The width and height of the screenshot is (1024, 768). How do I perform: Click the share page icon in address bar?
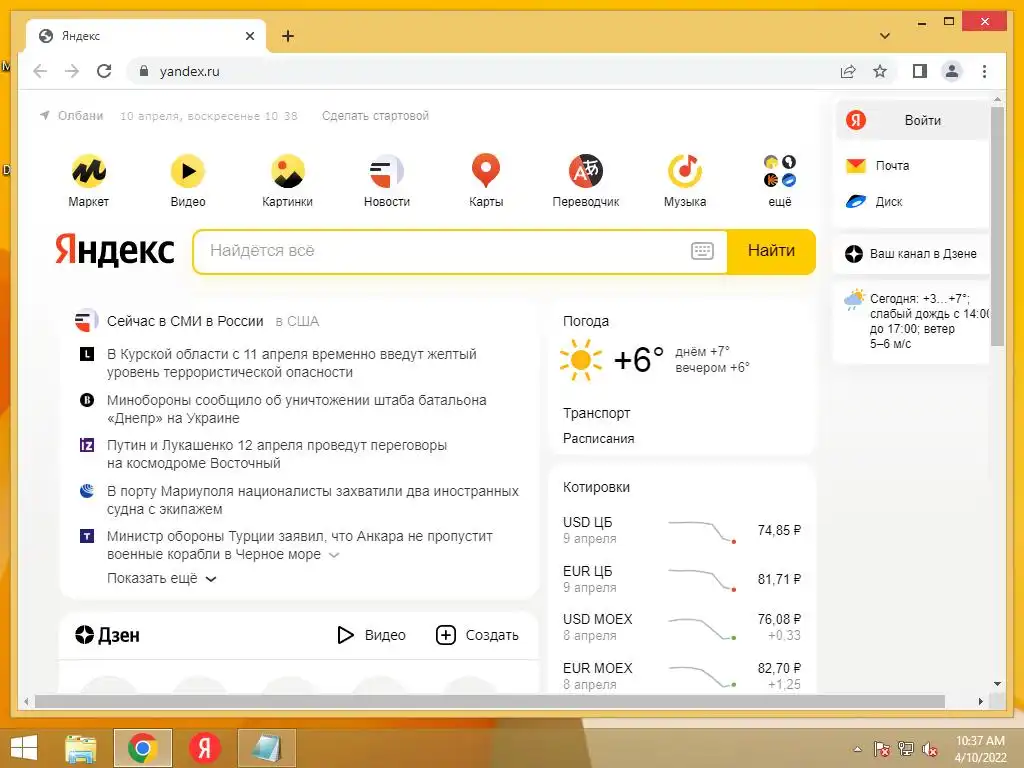tap(848, 71)
